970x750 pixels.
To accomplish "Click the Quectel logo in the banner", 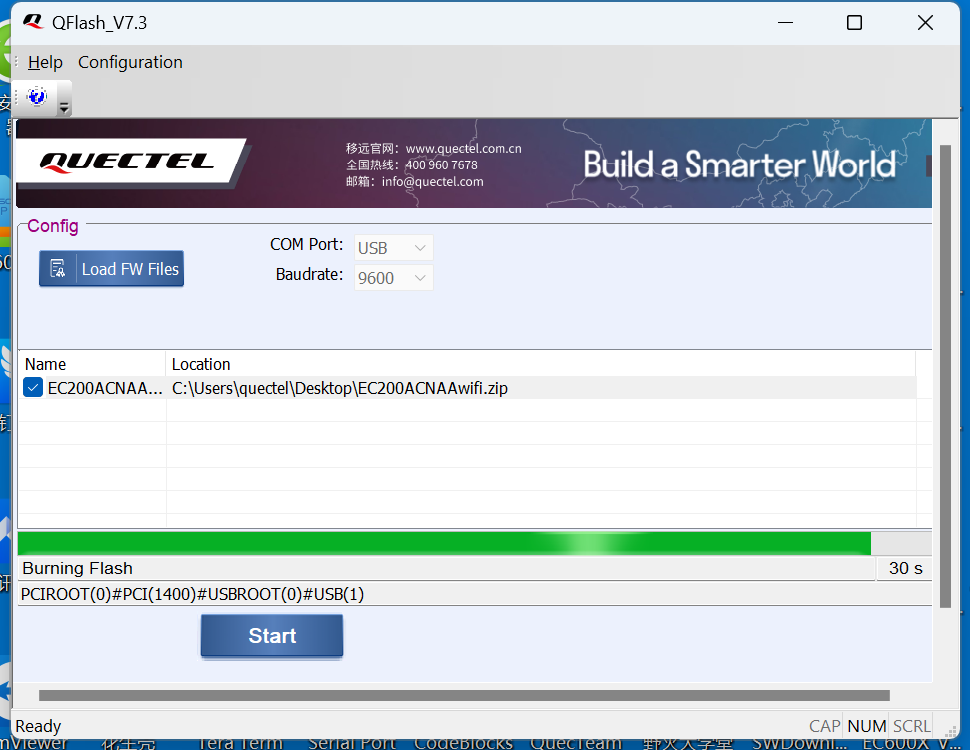I will 127,162.
